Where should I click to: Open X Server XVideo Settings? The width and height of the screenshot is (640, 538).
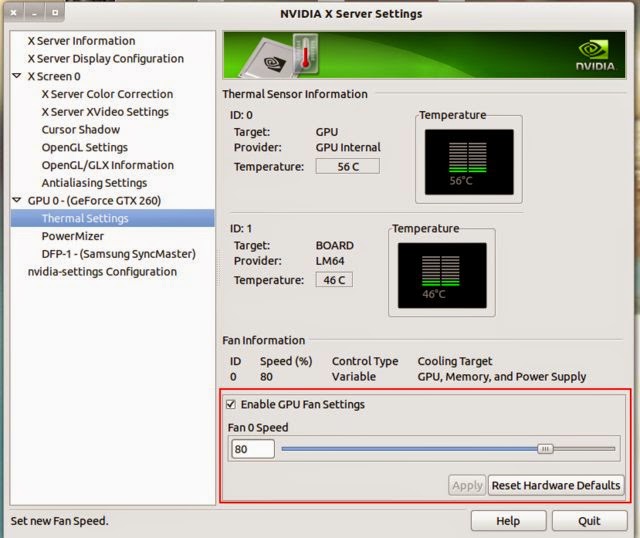[105, 112]
